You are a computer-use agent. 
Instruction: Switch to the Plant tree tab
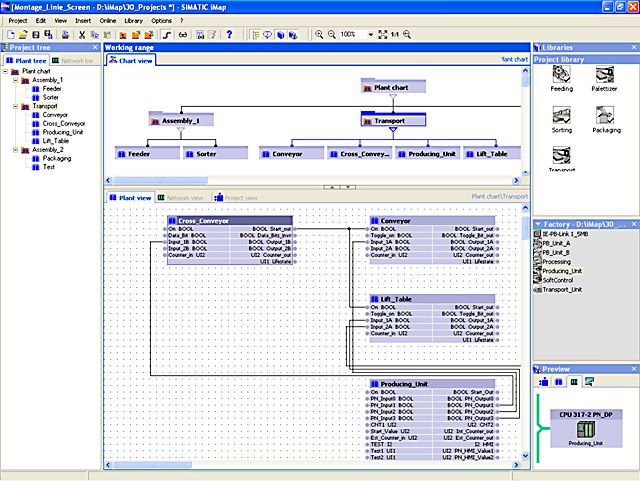click(27, 61)
